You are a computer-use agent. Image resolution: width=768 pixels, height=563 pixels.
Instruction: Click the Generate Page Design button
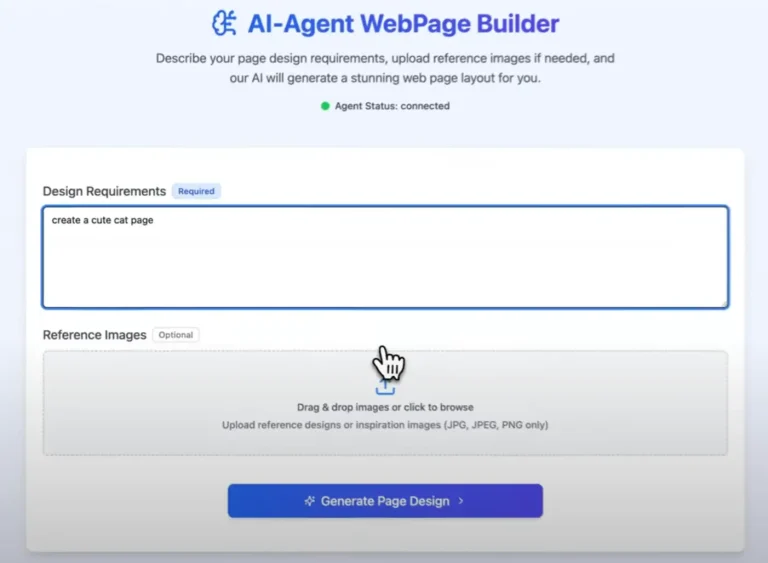click(385, 501)
